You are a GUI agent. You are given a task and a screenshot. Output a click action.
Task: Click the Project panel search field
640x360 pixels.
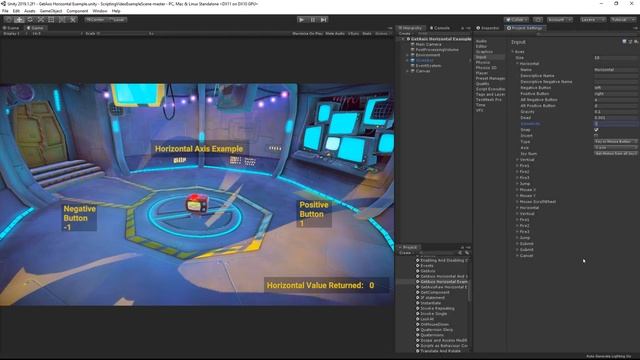438,253
